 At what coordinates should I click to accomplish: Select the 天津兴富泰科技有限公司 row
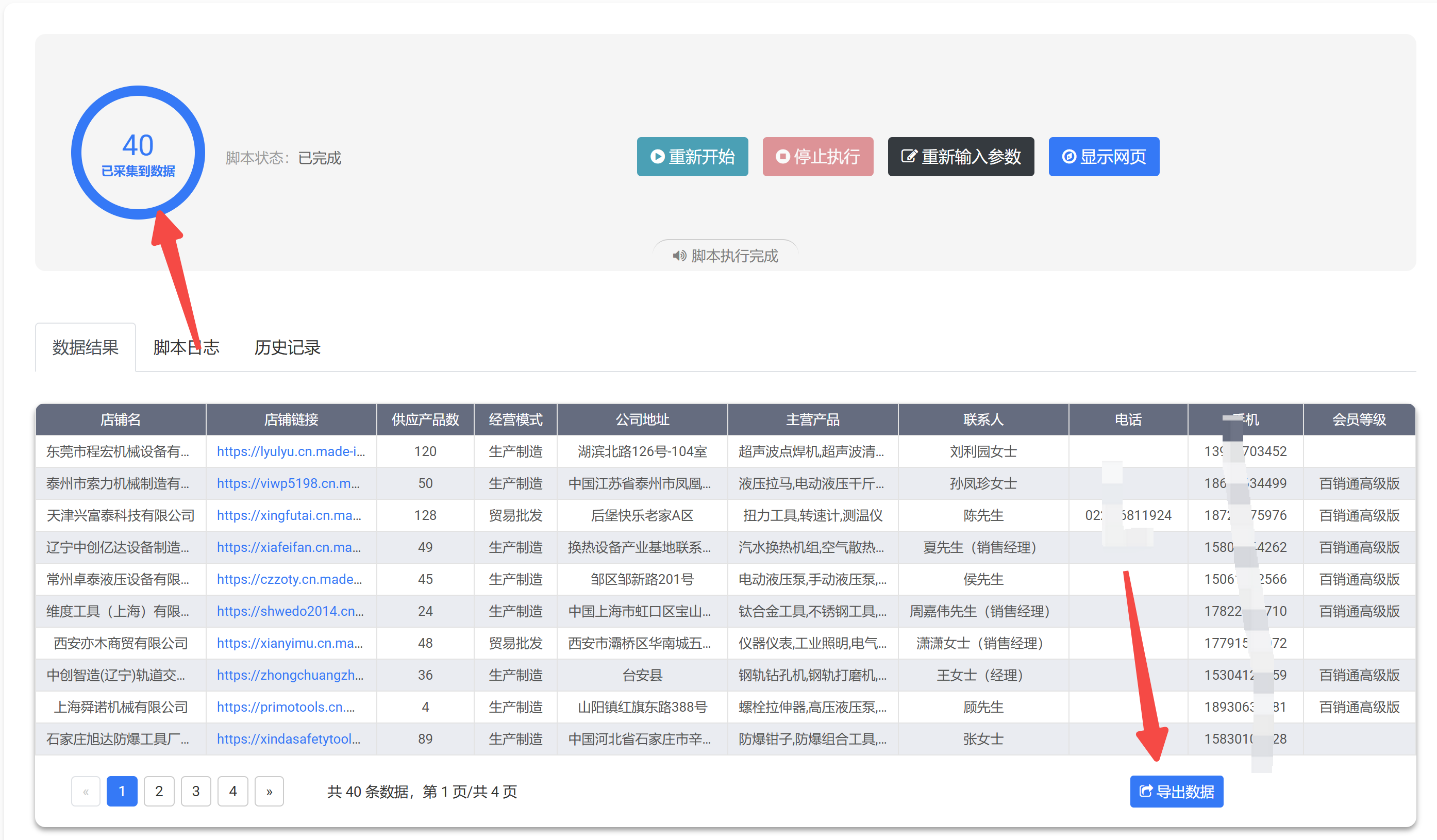tap(120, 515)
